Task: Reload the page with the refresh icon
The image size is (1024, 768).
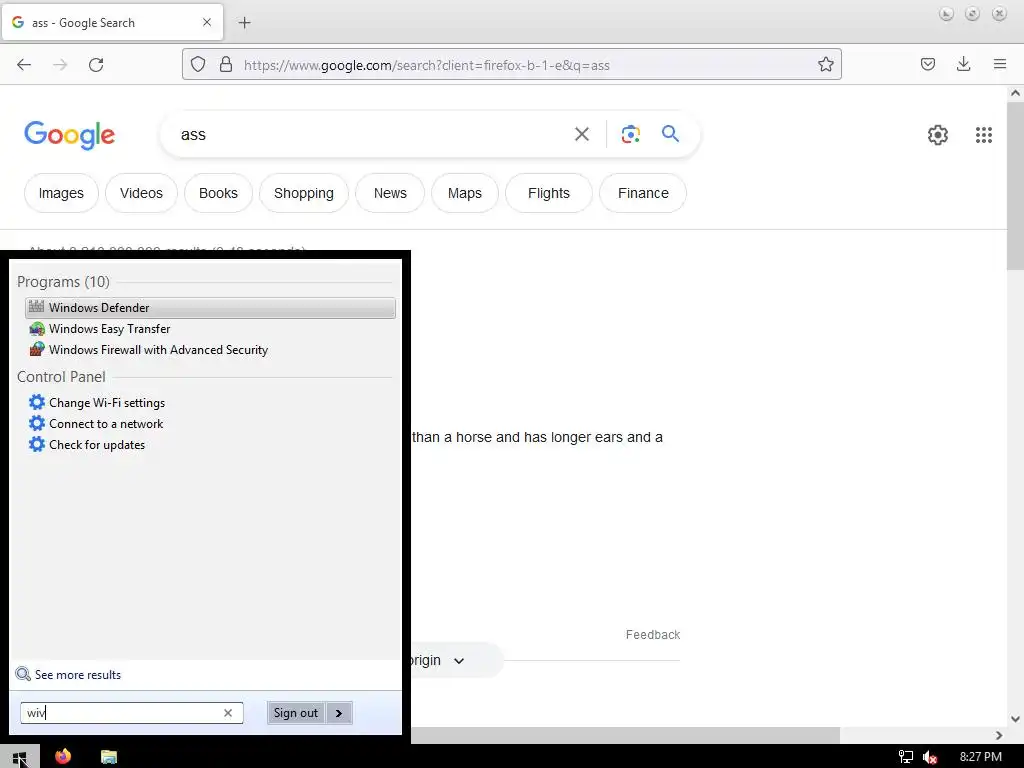Action: click(96, 65)
